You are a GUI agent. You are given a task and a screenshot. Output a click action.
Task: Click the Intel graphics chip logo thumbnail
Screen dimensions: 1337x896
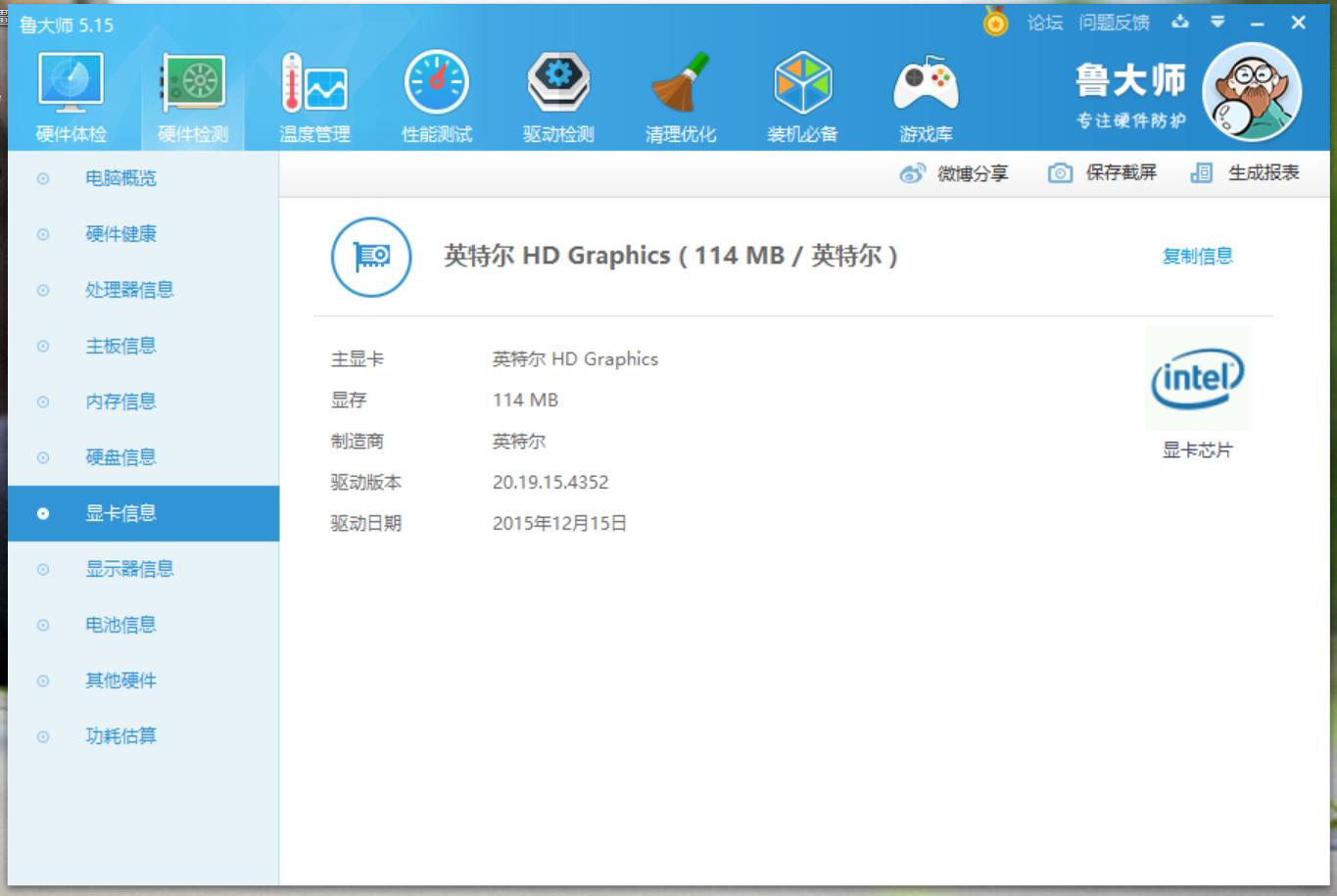click(x=1197, y=379)
